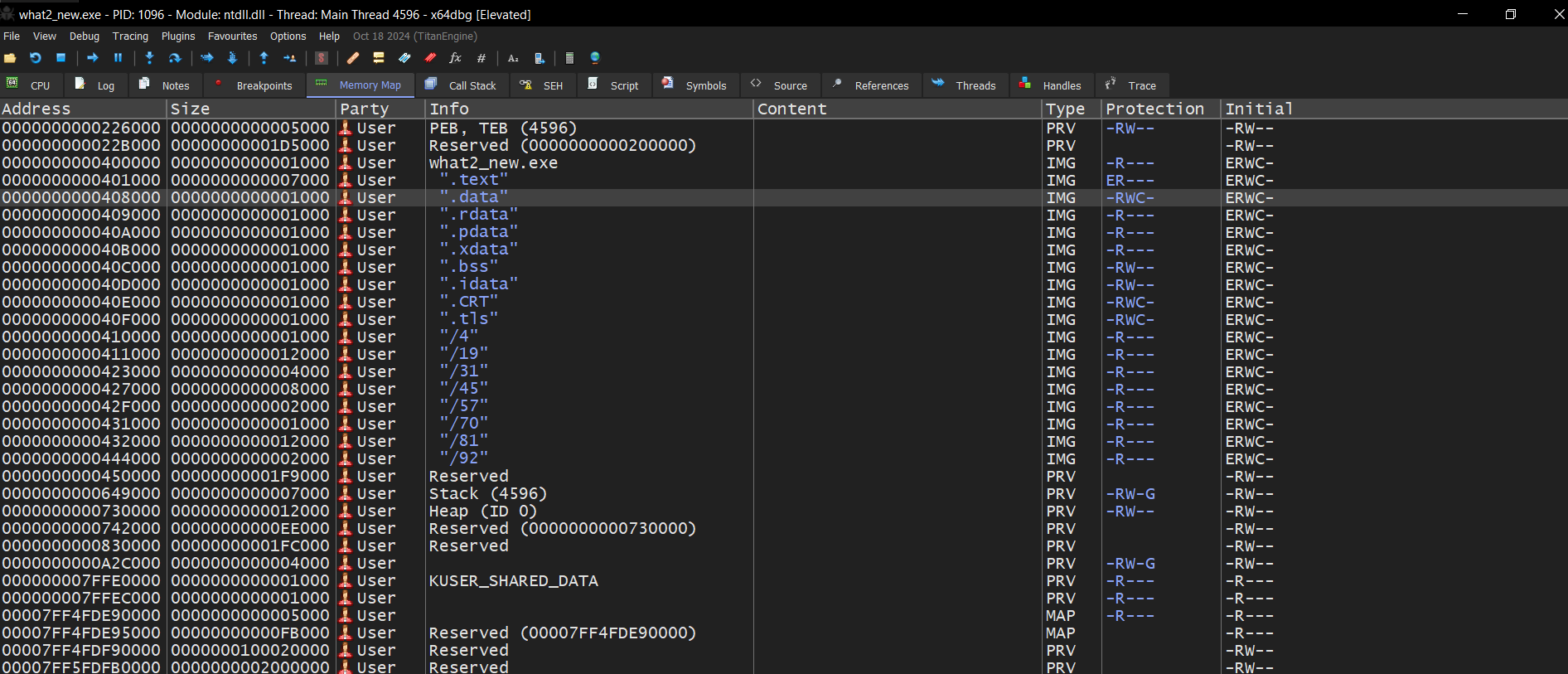Click the Comments yellow speech icon
Image resolution: width=1568 pixels, height=674 pixels.
pyautogui.click(x=379, y=58)
